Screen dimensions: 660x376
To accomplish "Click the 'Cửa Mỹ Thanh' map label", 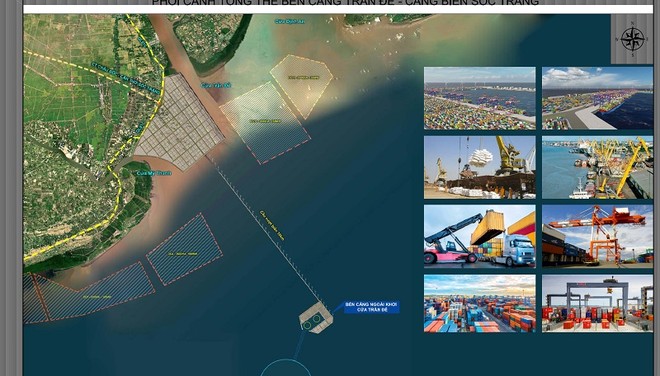I will [x=154, y=173].
